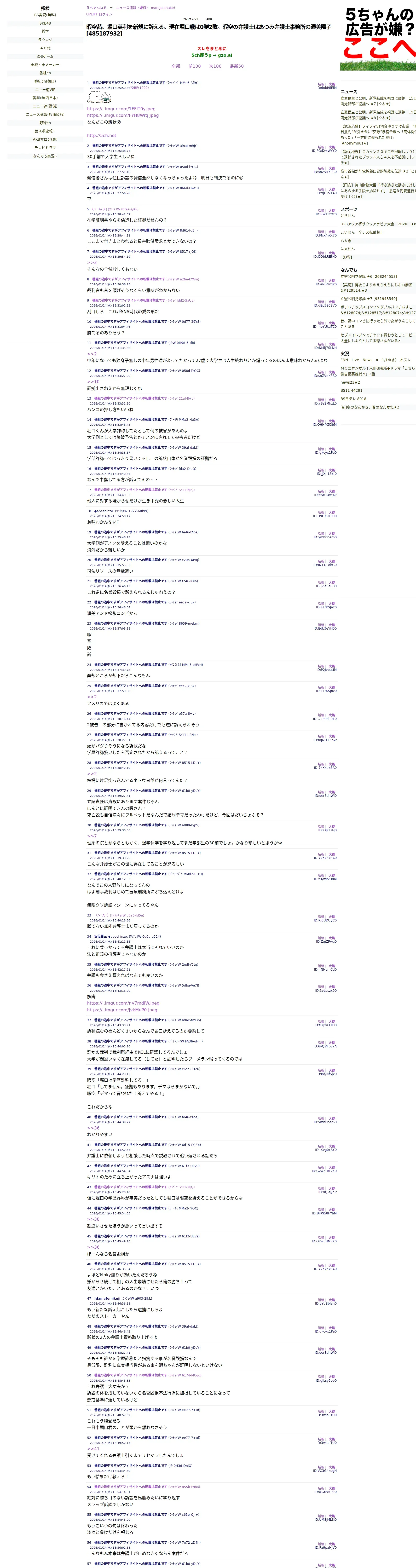Viewport: 416px width, 1568px height.
Task: Open the http://5ch.net link in post 1
Action: [x=101, y=136]
